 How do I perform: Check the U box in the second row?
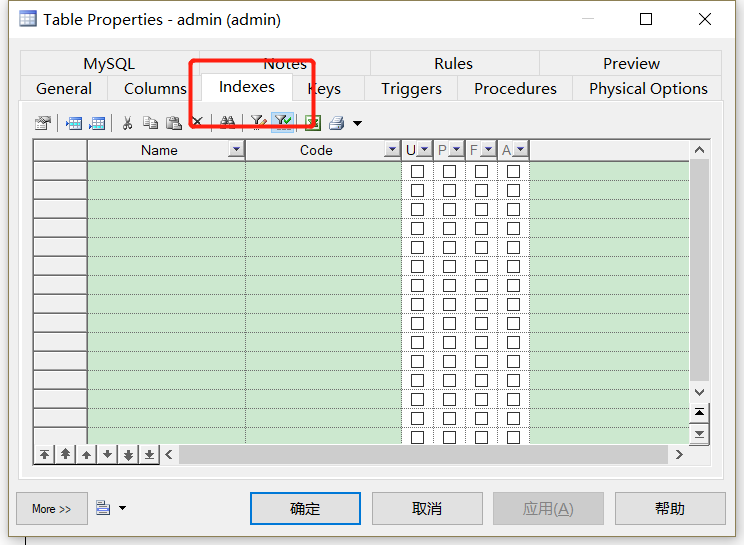click(418, 190)
